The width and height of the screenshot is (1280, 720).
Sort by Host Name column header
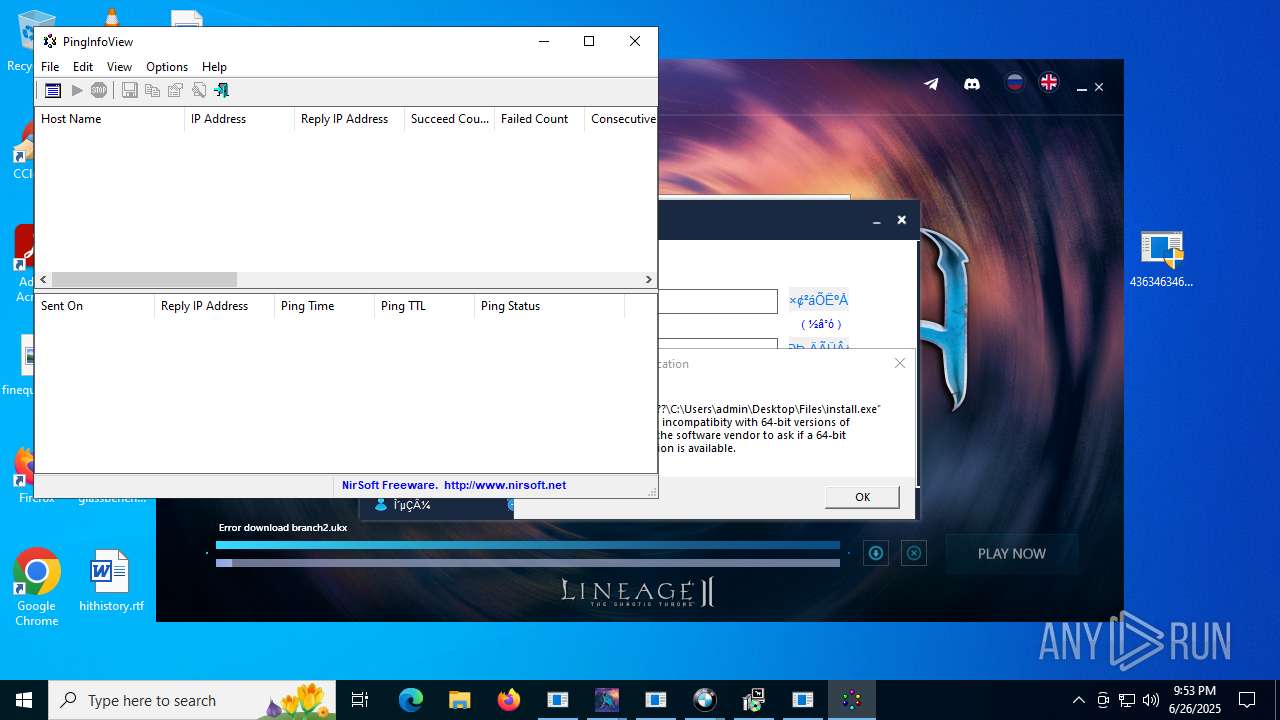[x=110, y=119]
